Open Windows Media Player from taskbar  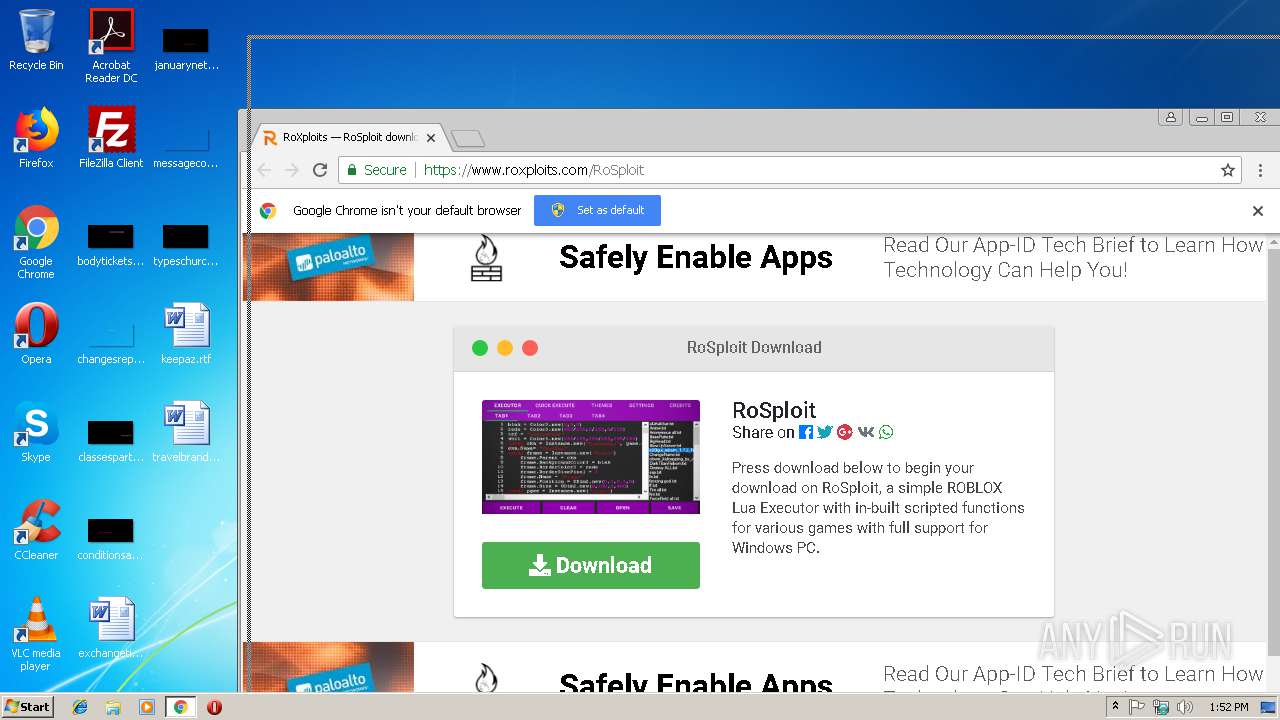147,707
